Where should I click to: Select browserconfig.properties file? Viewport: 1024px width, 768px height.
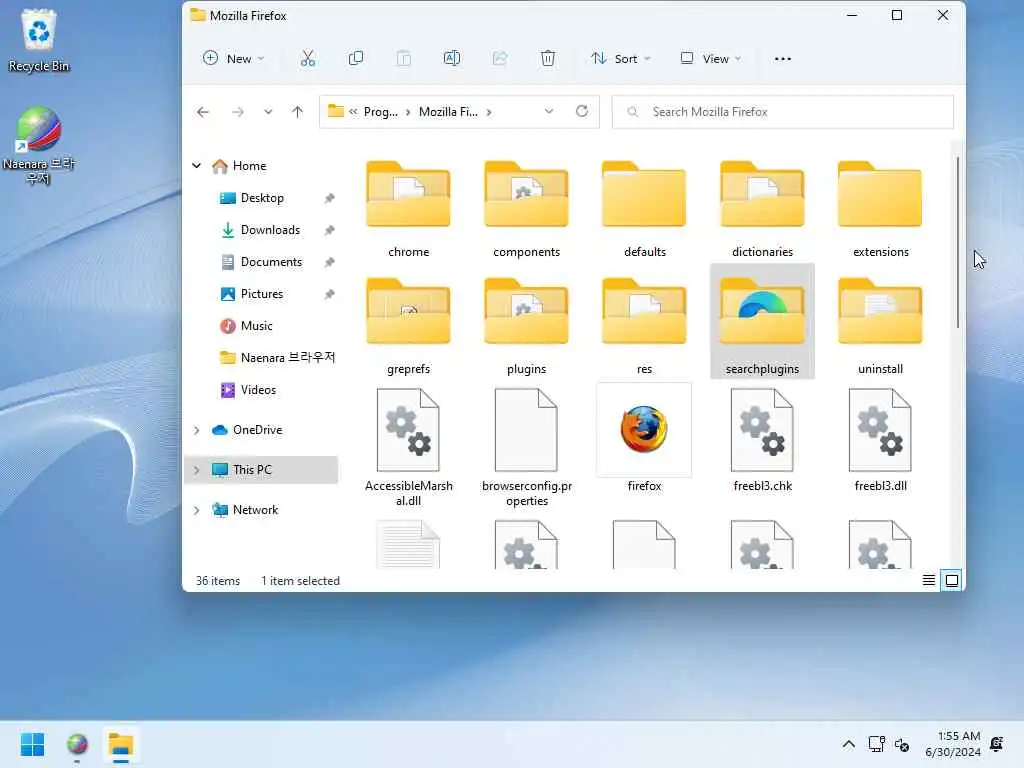tap(526, 446)
